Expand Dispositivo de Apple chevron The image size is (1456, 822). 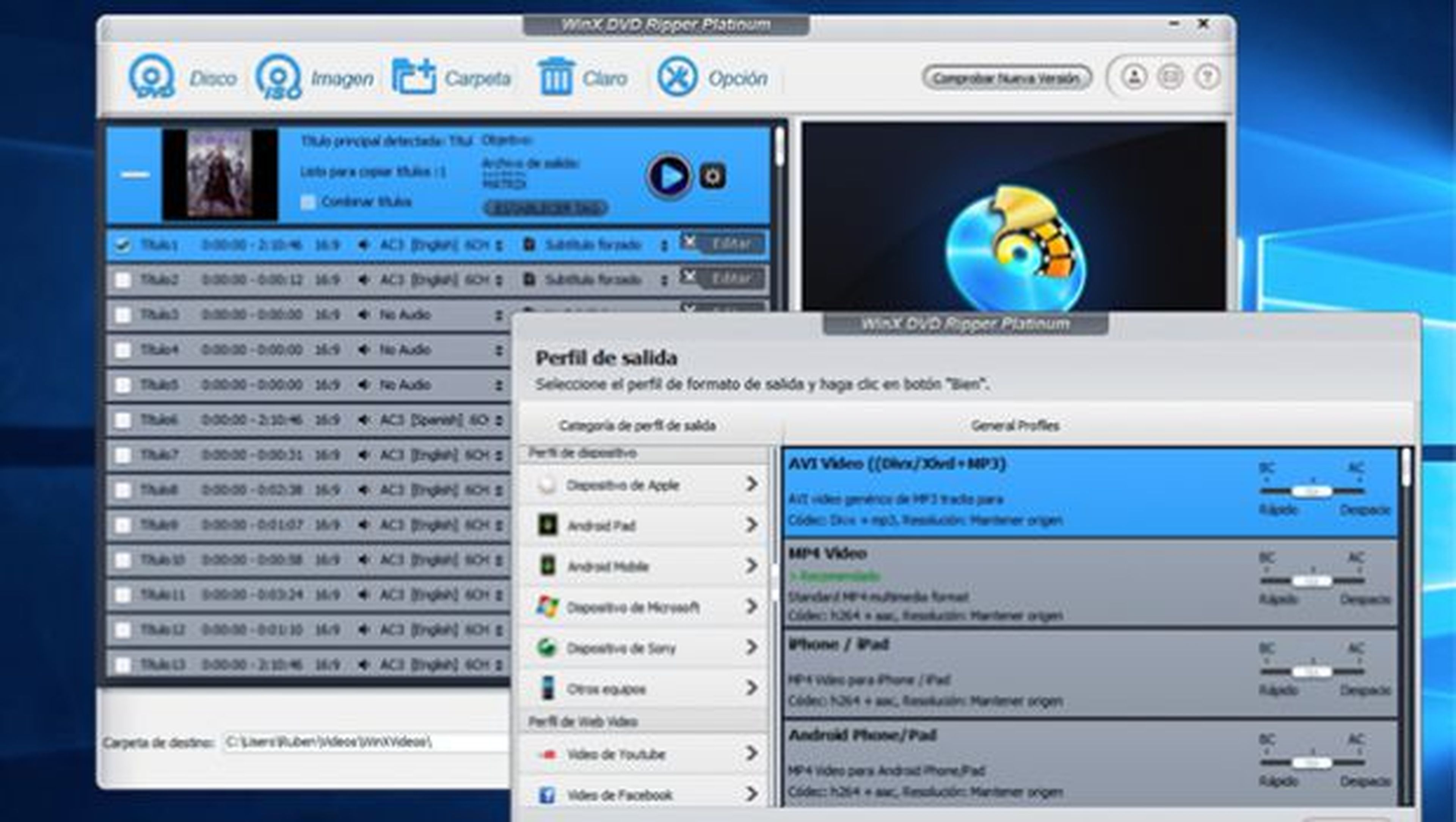point(751,484)
